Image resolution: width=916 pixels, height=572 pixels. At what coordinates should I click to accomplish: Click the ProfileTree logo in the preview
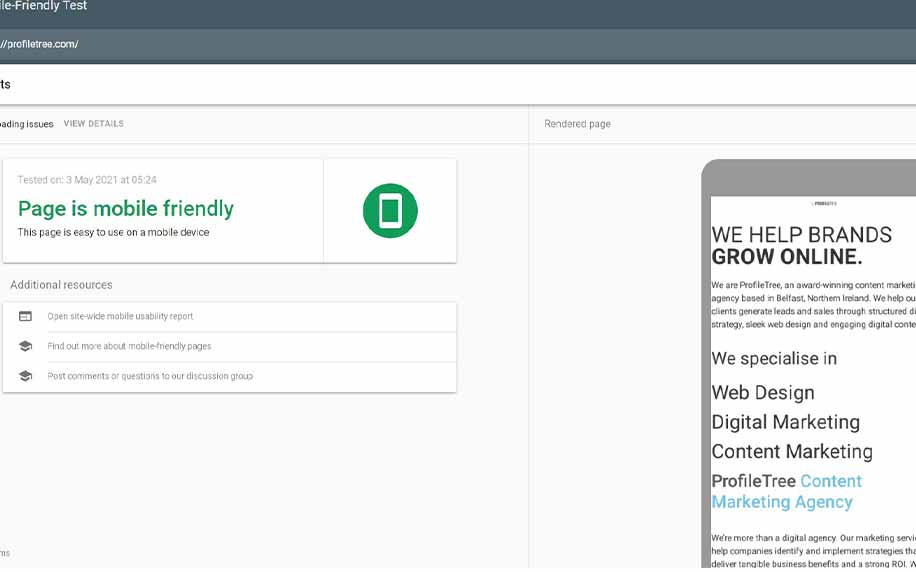[x=824, y=203]
